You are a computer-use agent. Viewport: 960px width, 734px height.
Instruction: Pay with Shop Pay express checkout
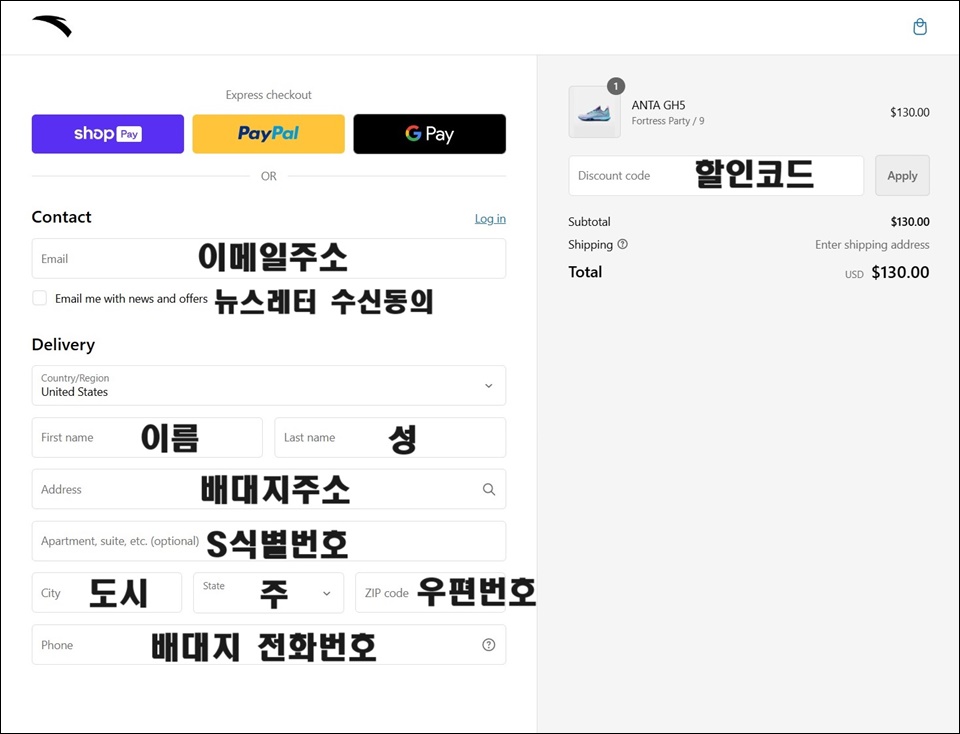pos(108,133)
